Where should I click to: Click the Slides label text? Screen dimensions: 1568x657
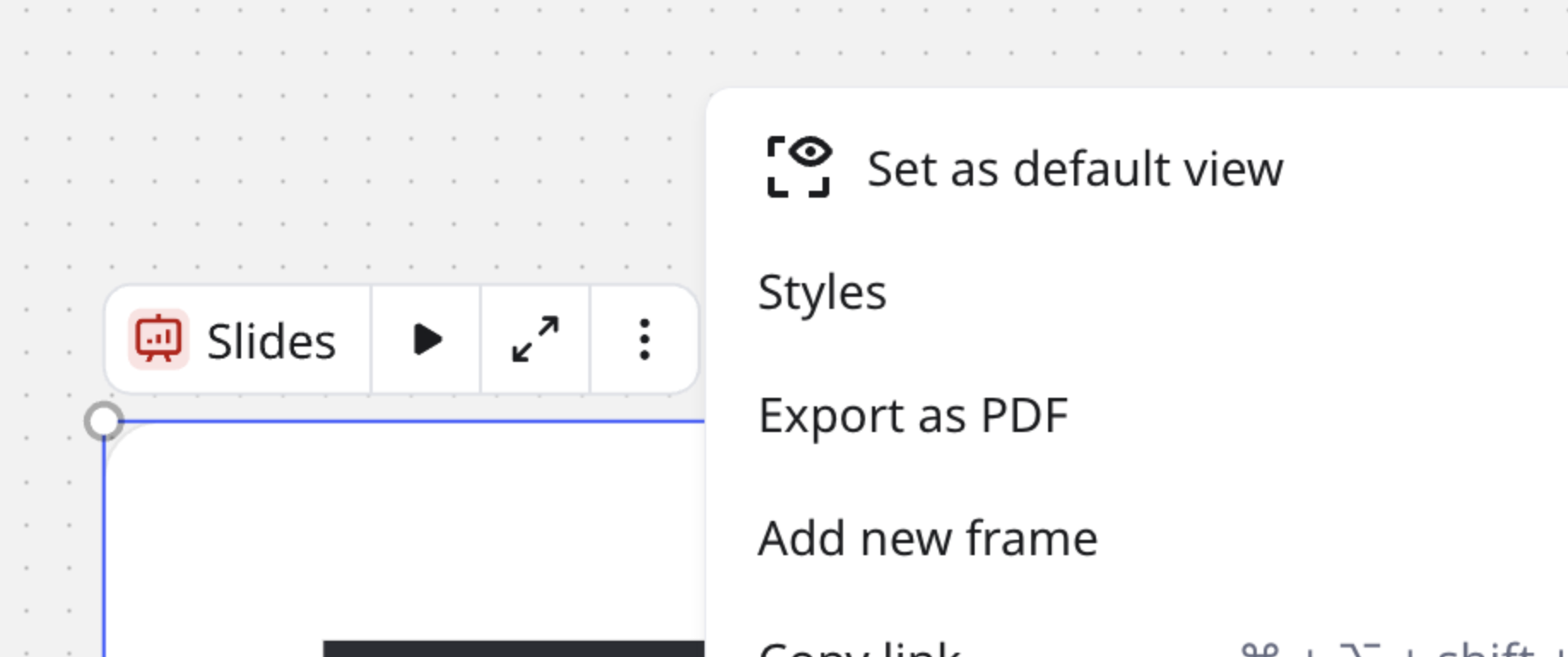pos(271,341)
